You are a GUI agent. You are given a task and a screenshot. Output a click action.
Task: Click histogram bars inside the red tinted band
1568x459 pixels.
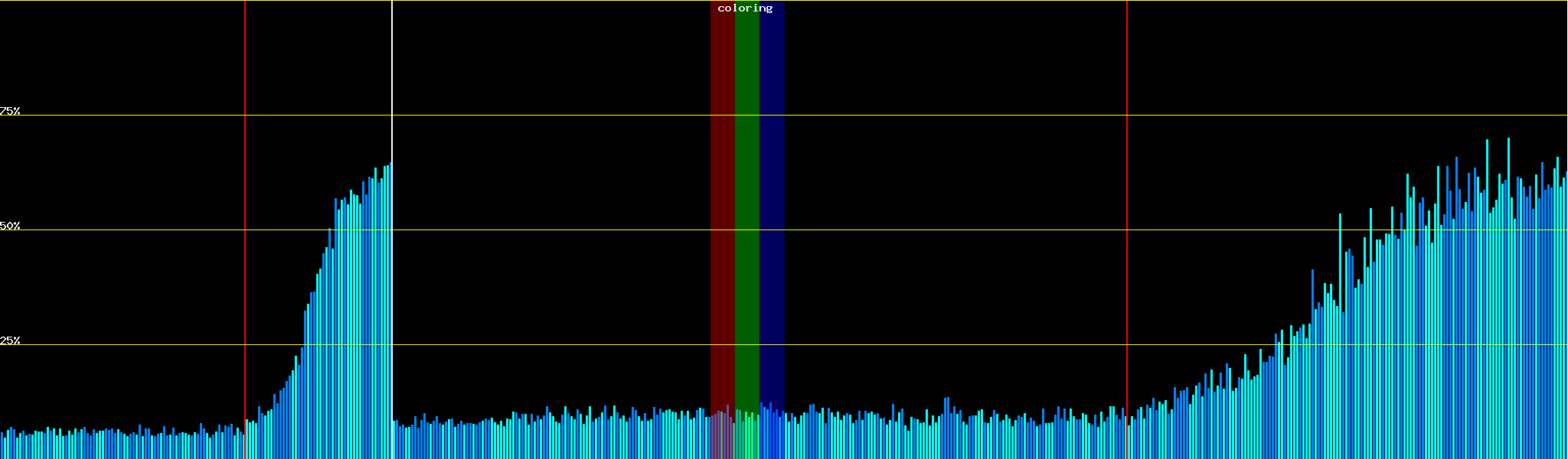(x=720, y=436)
